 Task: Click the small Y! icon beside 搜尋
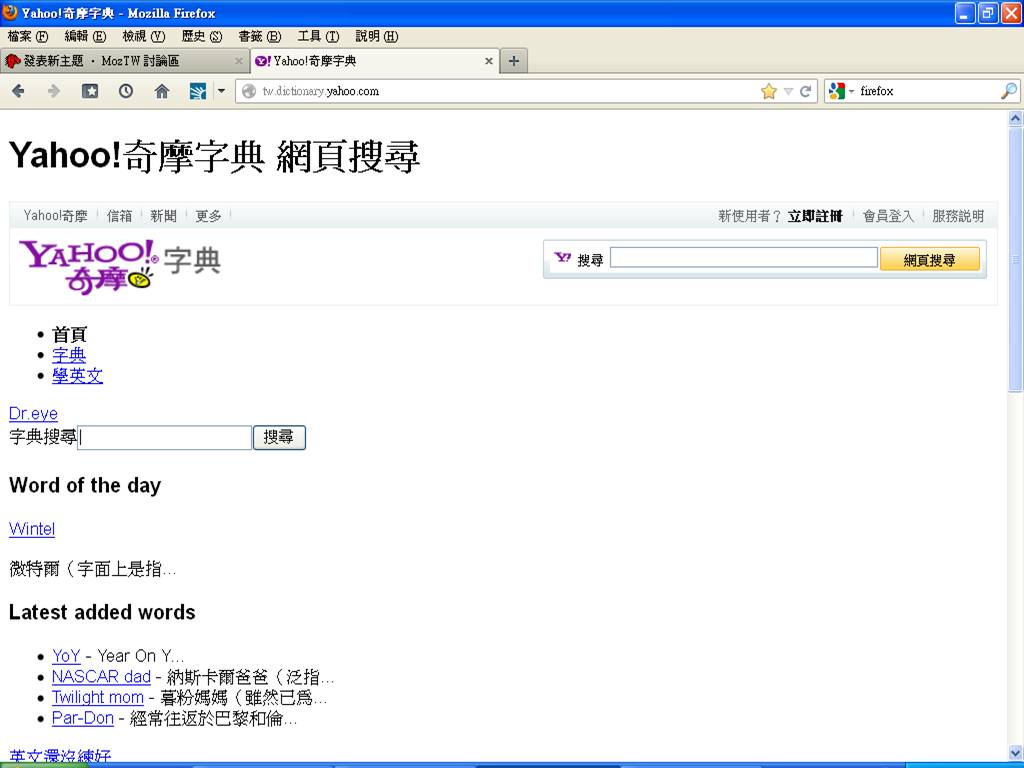(562, 258)
